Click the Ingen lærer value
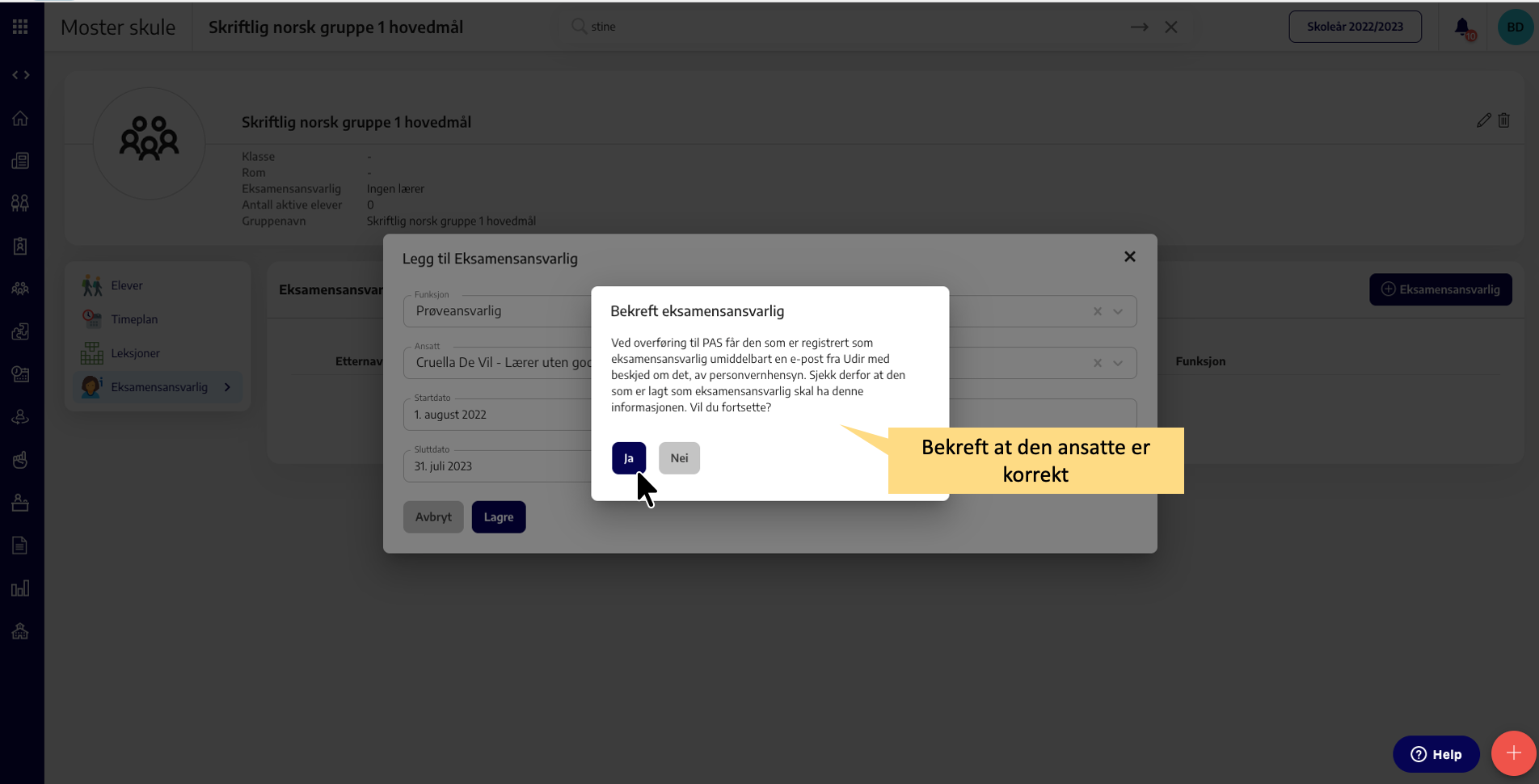This screenshot has width=1539, height=784. (395, 188)
